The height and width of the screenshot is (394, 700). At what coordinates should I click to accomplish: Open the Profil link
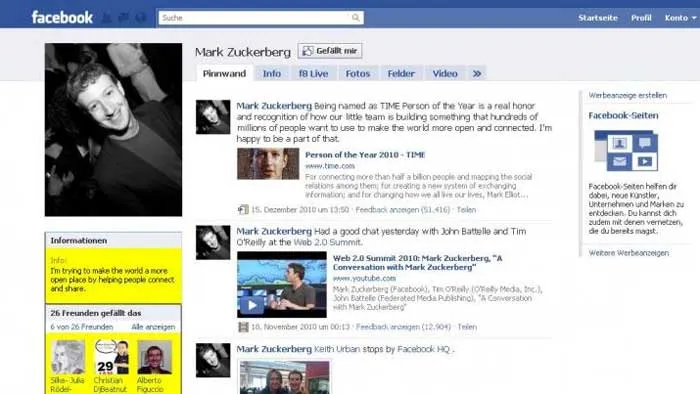coord(641,18)
